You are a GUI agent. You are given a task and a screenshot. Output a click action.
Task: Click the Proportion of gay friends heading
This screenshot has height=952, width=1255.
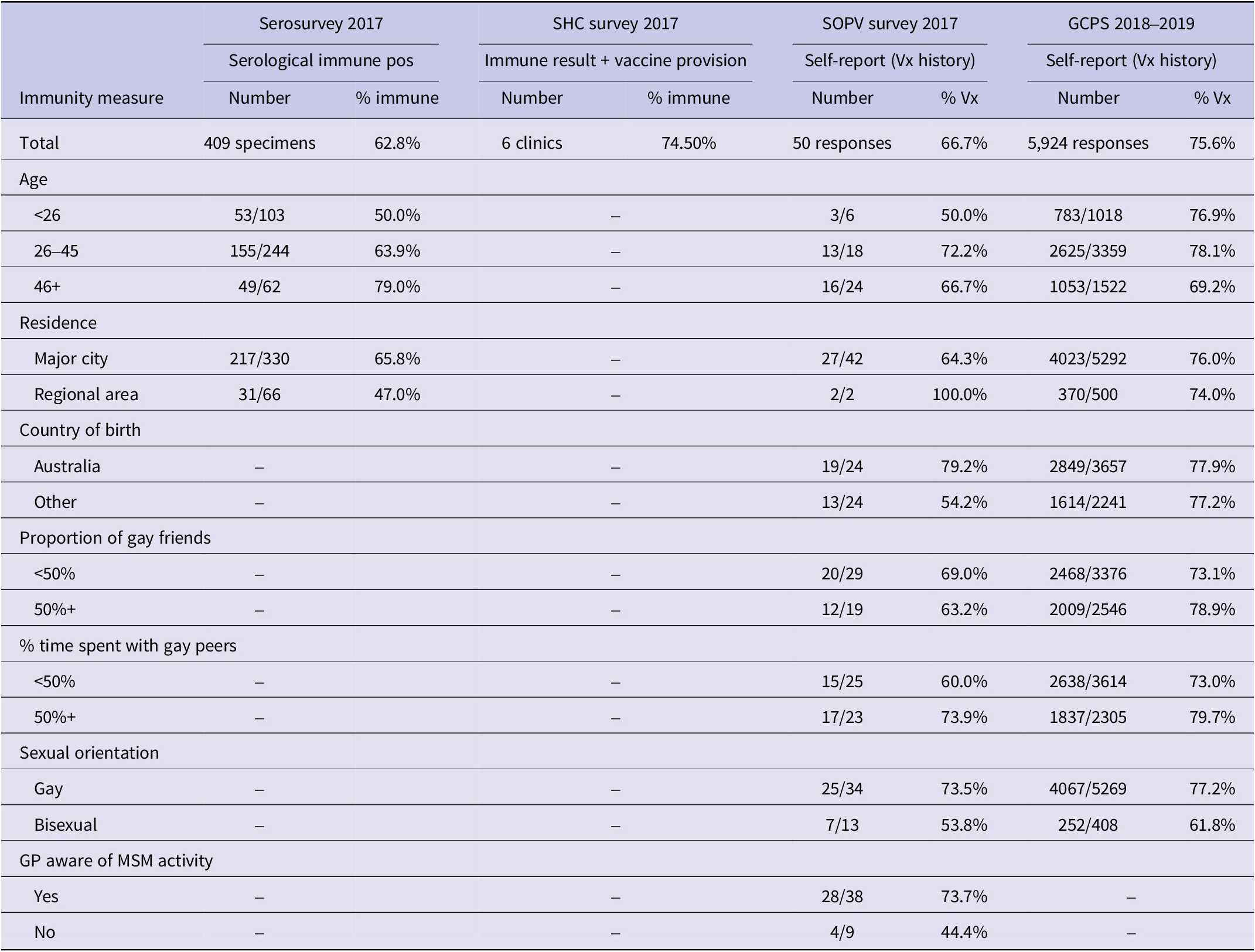[x=115, y=538]
